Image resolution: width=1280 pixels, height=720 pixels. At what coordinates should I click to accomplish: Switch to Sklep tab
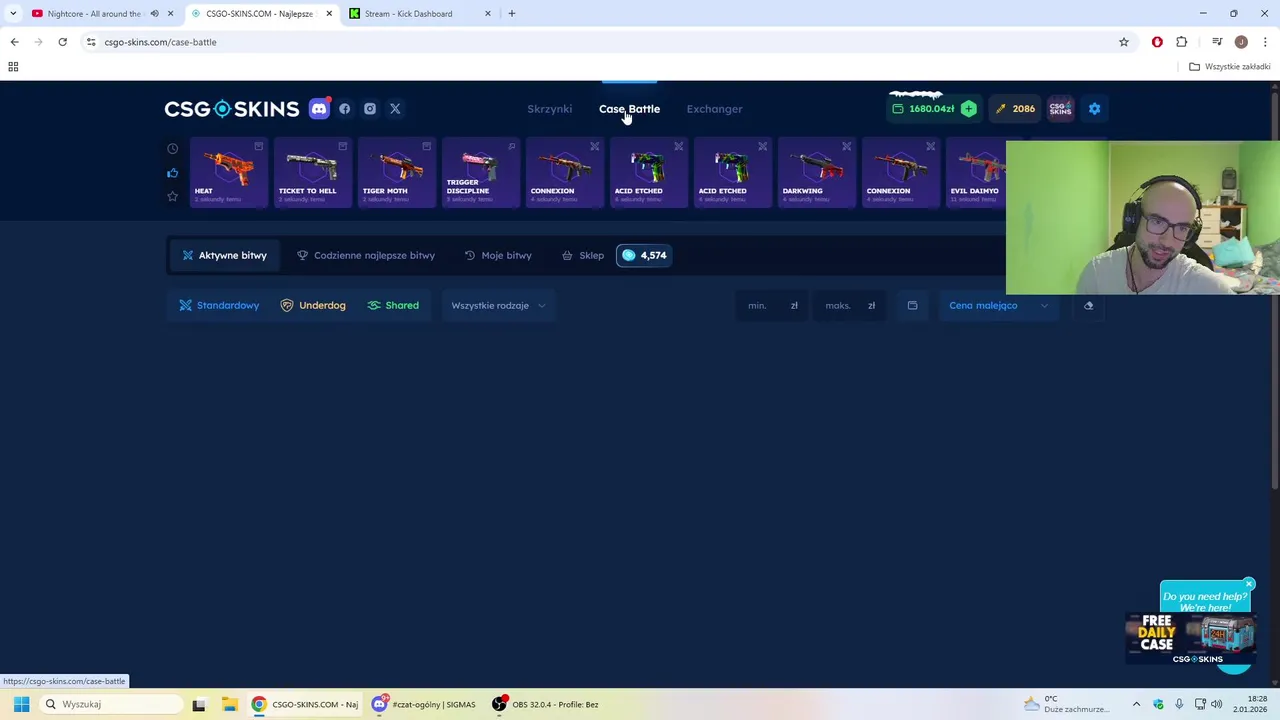583,255
